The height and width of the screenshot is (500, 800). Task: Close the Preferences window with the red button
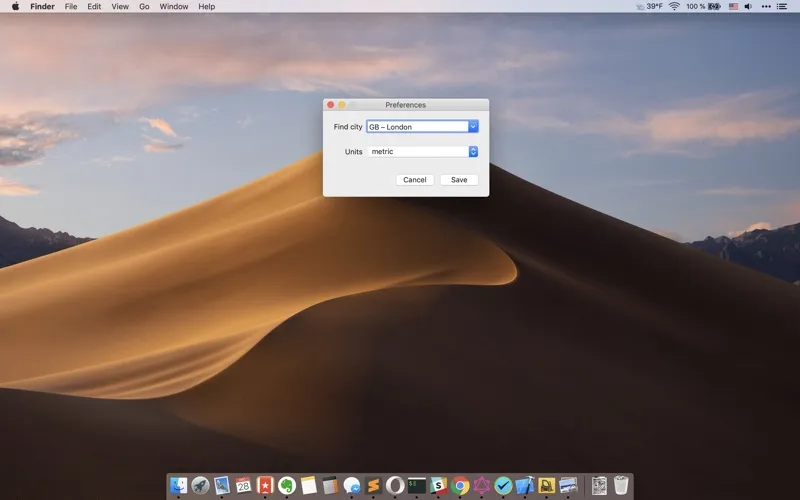pos(331,105)
